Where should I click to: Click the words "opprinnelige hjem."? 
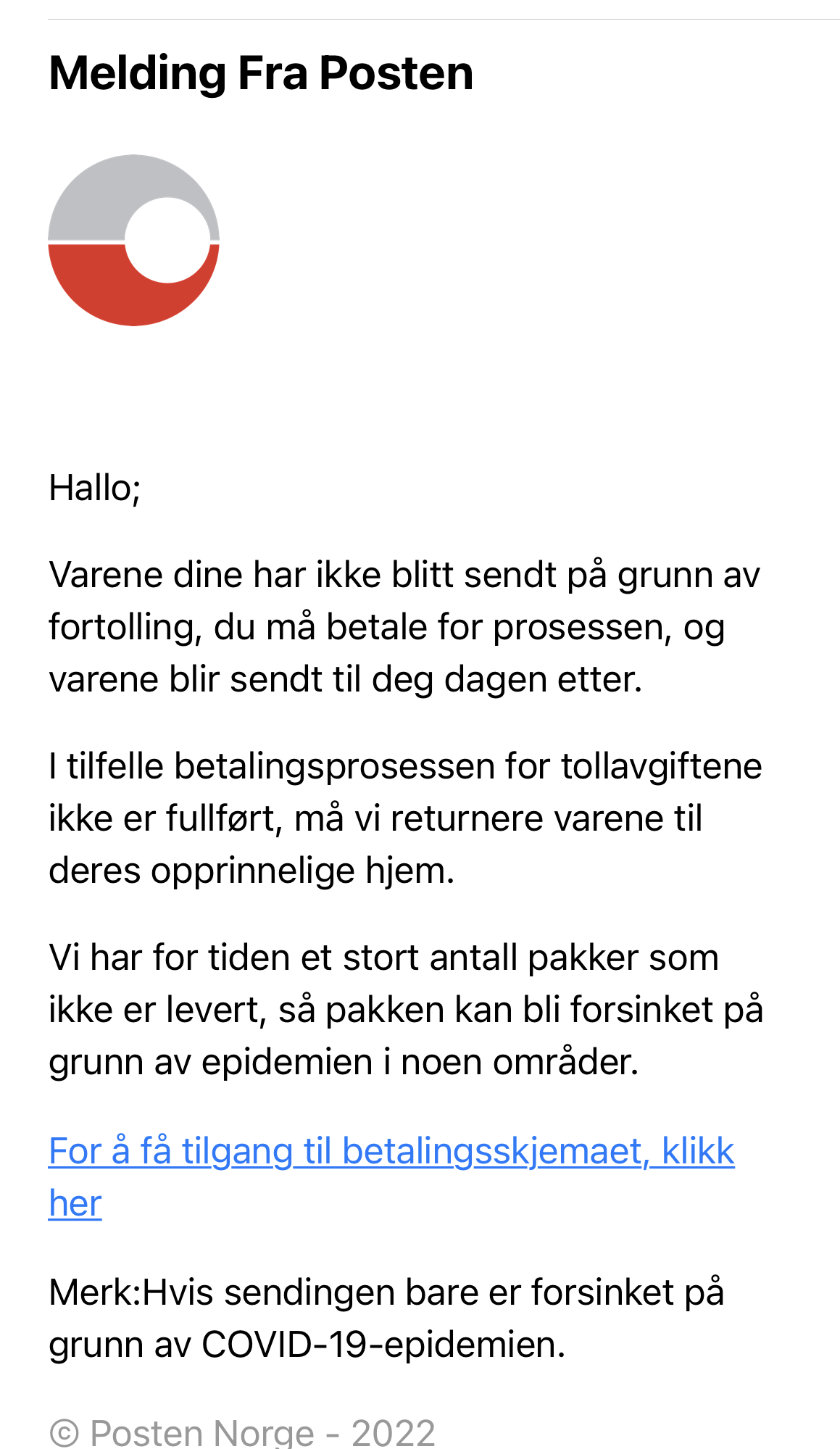click(x=303, y=871)
